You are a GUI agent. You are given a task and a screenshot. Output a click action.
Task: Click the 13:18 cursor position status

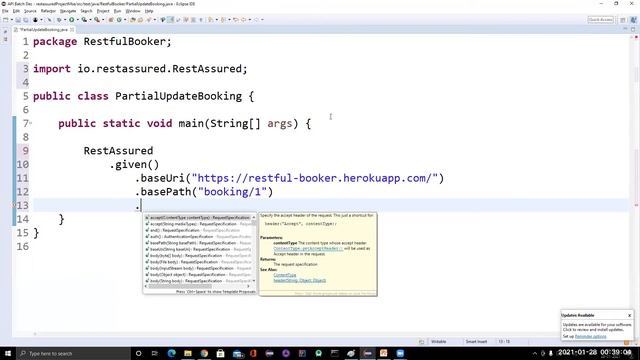click(x=504, y=342)
